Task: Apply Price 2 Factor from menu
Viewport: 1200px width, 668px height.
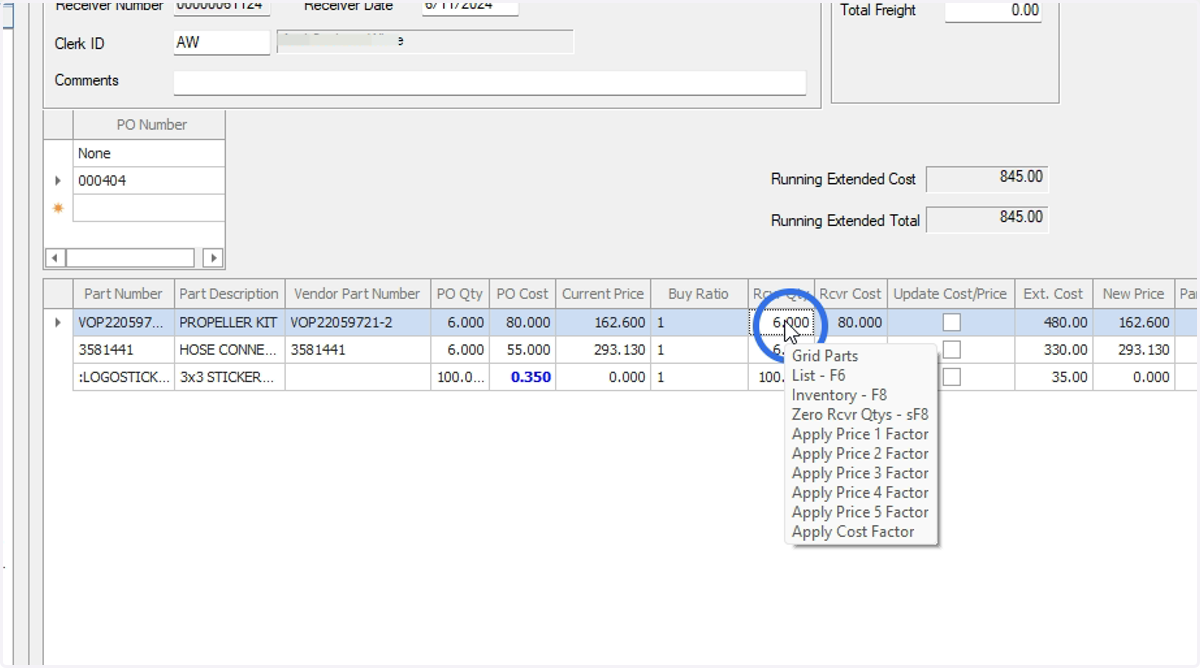Action: 862,453
